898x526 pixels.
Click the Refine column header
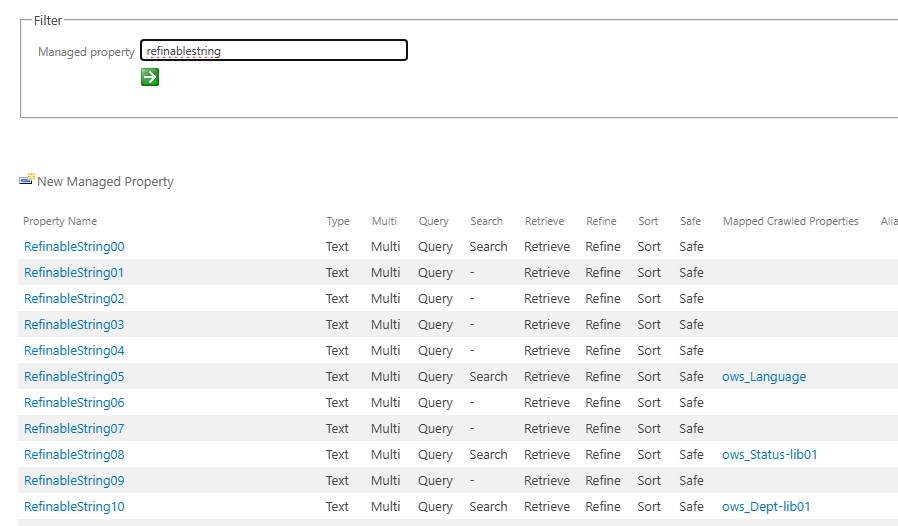(601, 221)
